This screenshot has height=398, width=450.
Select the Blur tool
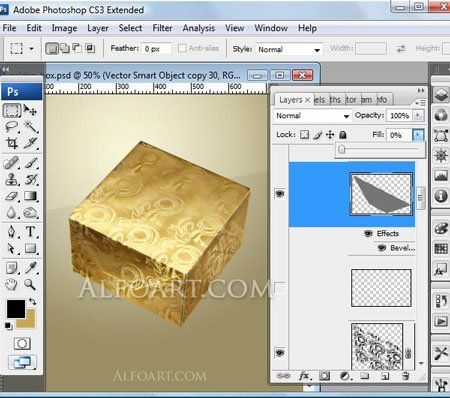coord(12,213)
